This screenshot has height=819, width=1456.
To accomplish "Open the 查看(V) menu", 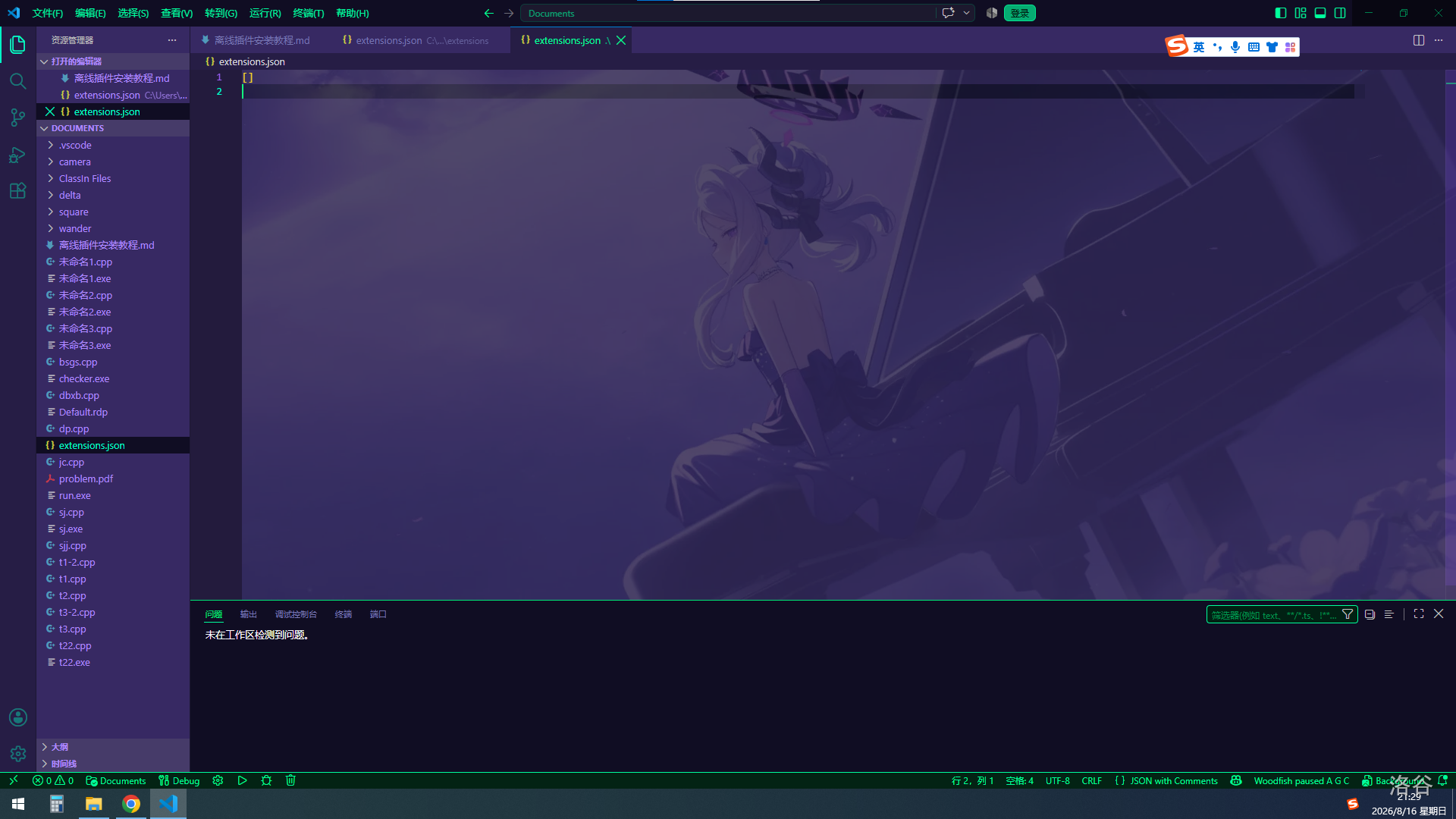I will click(177, 13).
